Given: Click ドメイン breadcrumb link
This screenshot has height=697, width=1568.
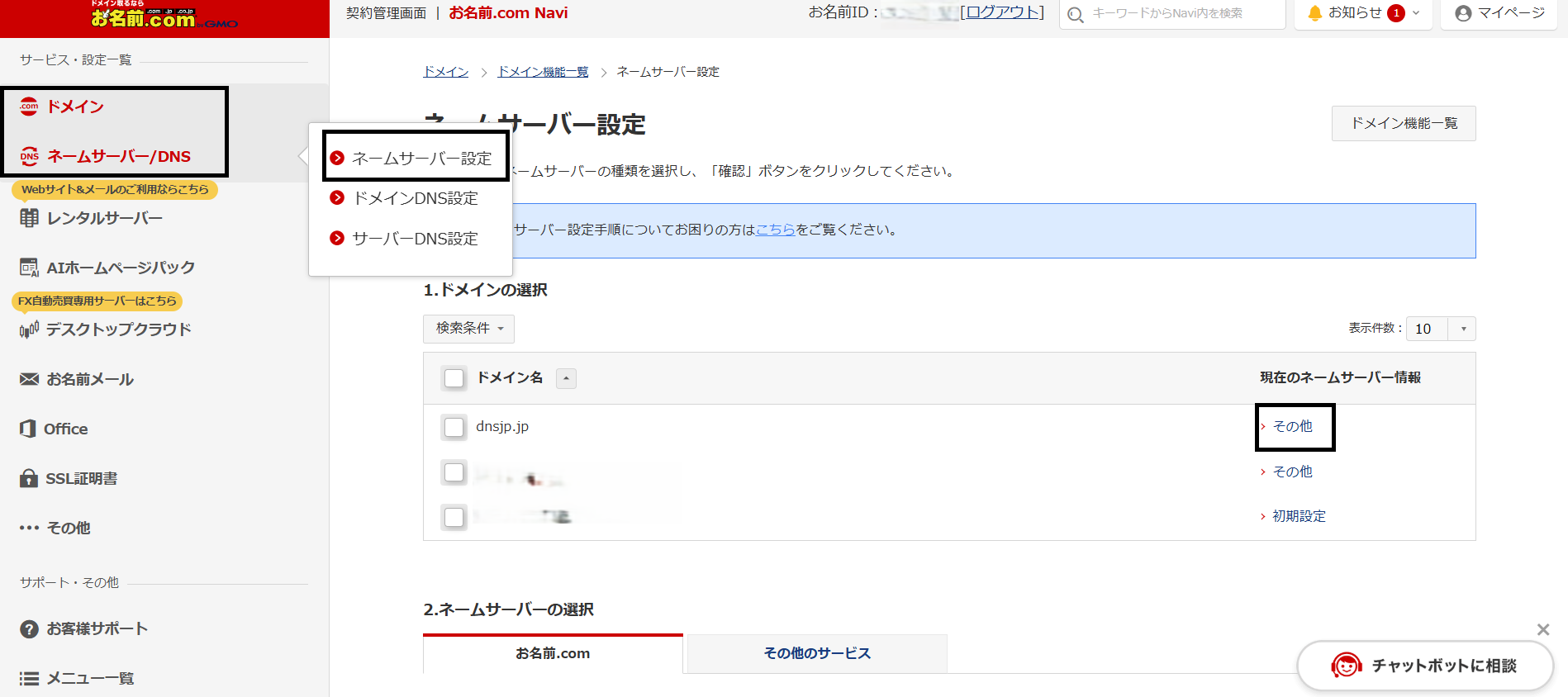Looking at the screenshot, I should click(446, 72).
